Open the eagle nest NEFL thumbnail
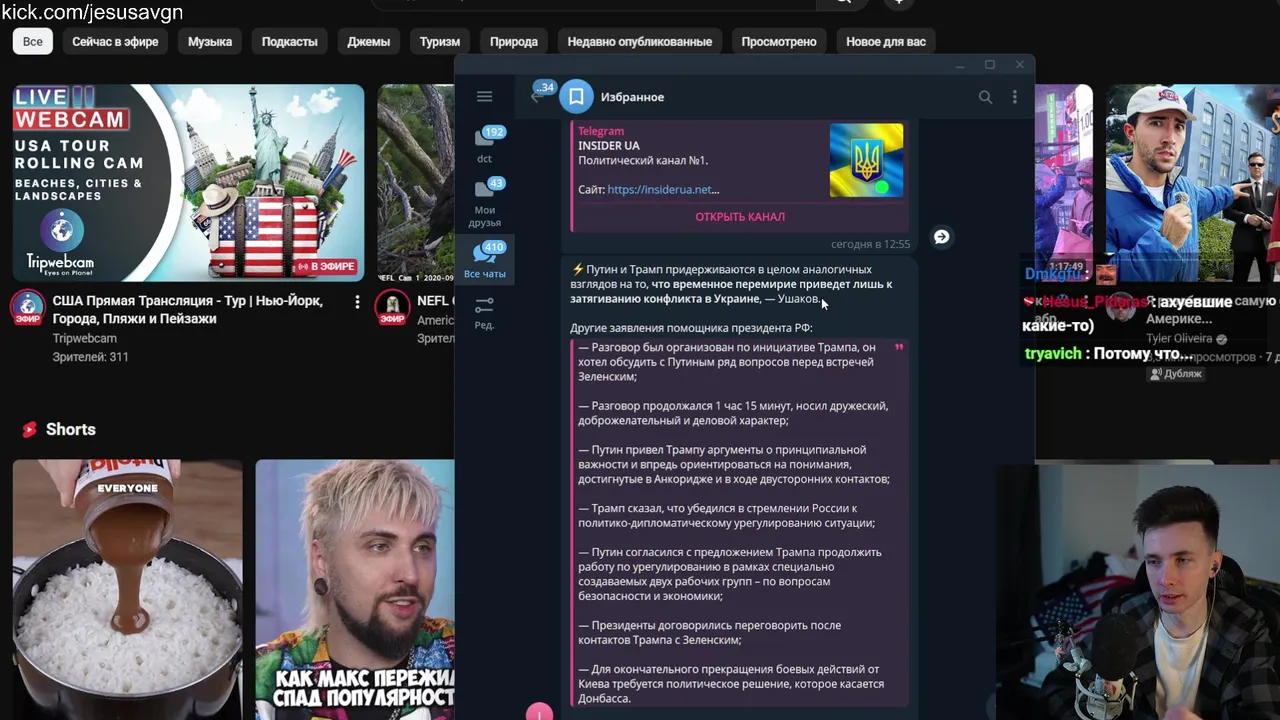1280x720 pixels. [x=416, y=183]
